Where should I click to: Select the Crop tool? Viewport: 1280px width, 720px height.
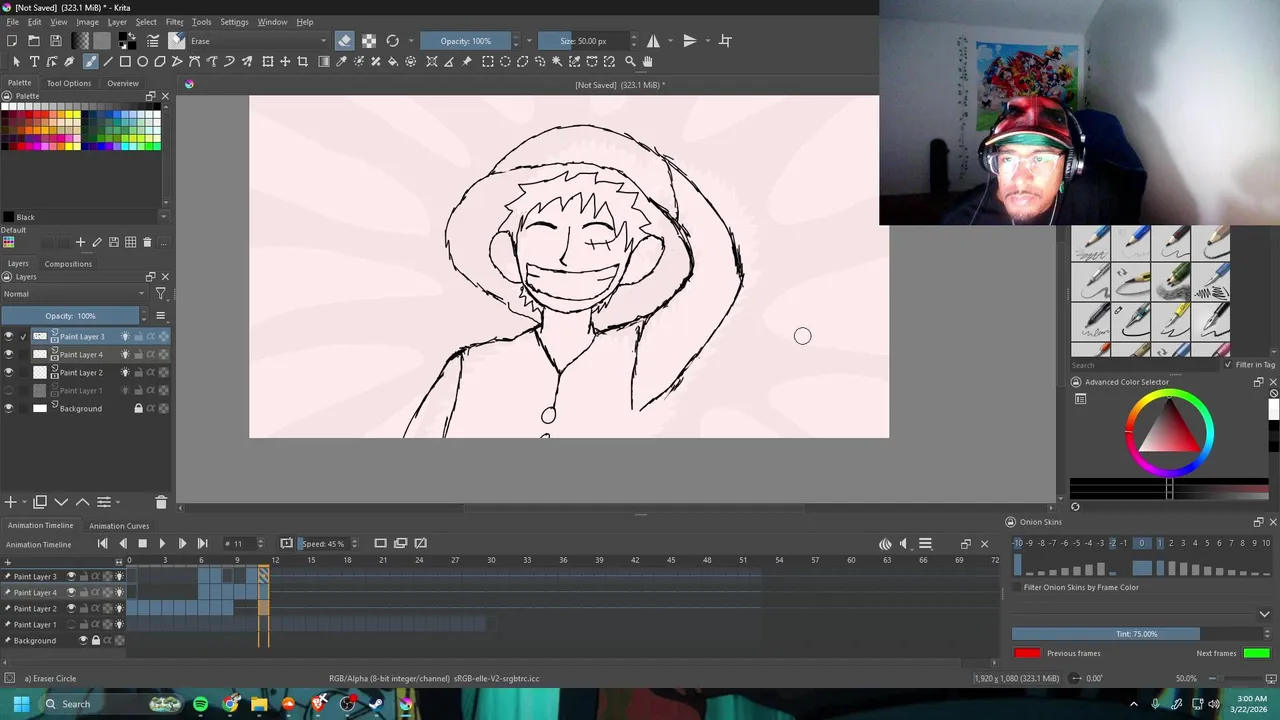point(302,62)
